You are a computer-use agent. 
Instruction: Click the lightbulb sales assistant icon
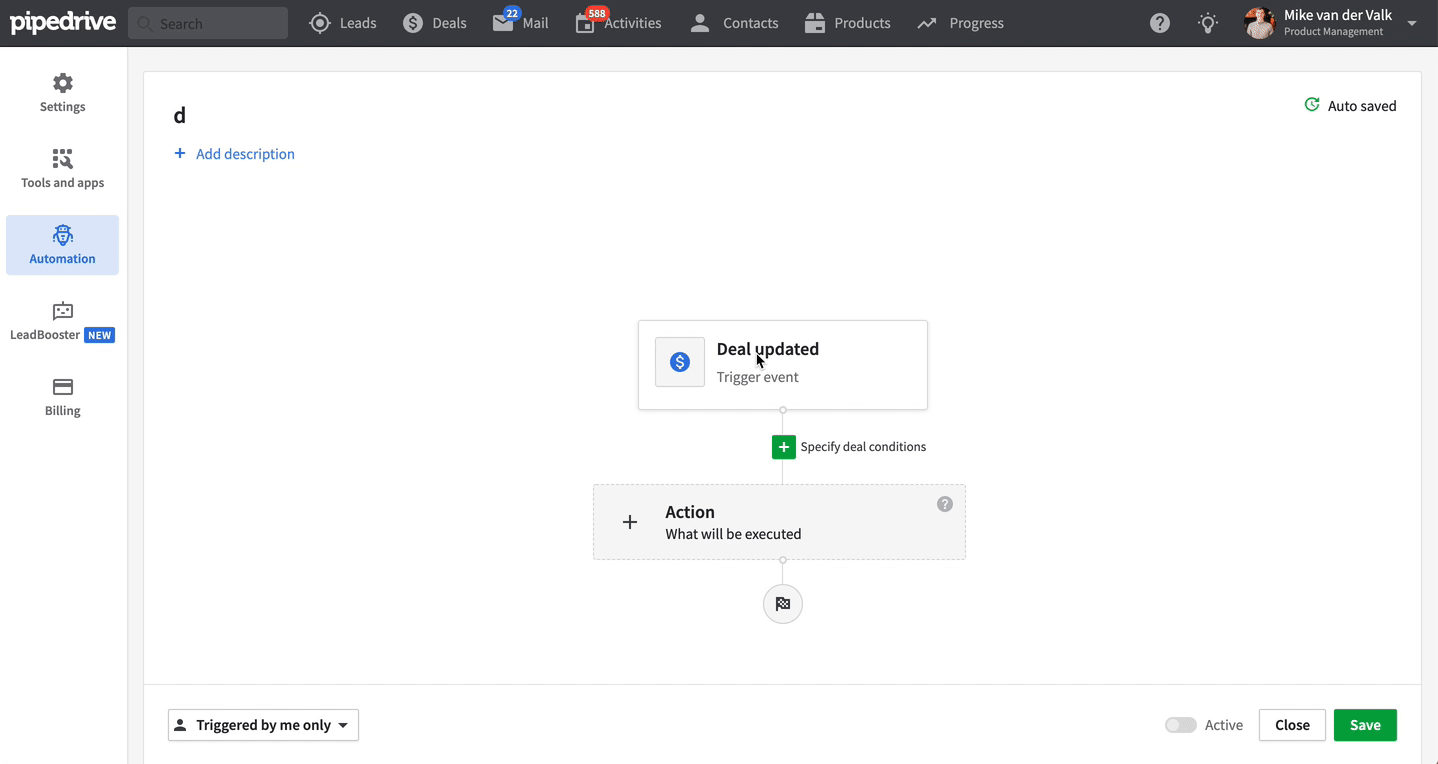pos(1208,23)
